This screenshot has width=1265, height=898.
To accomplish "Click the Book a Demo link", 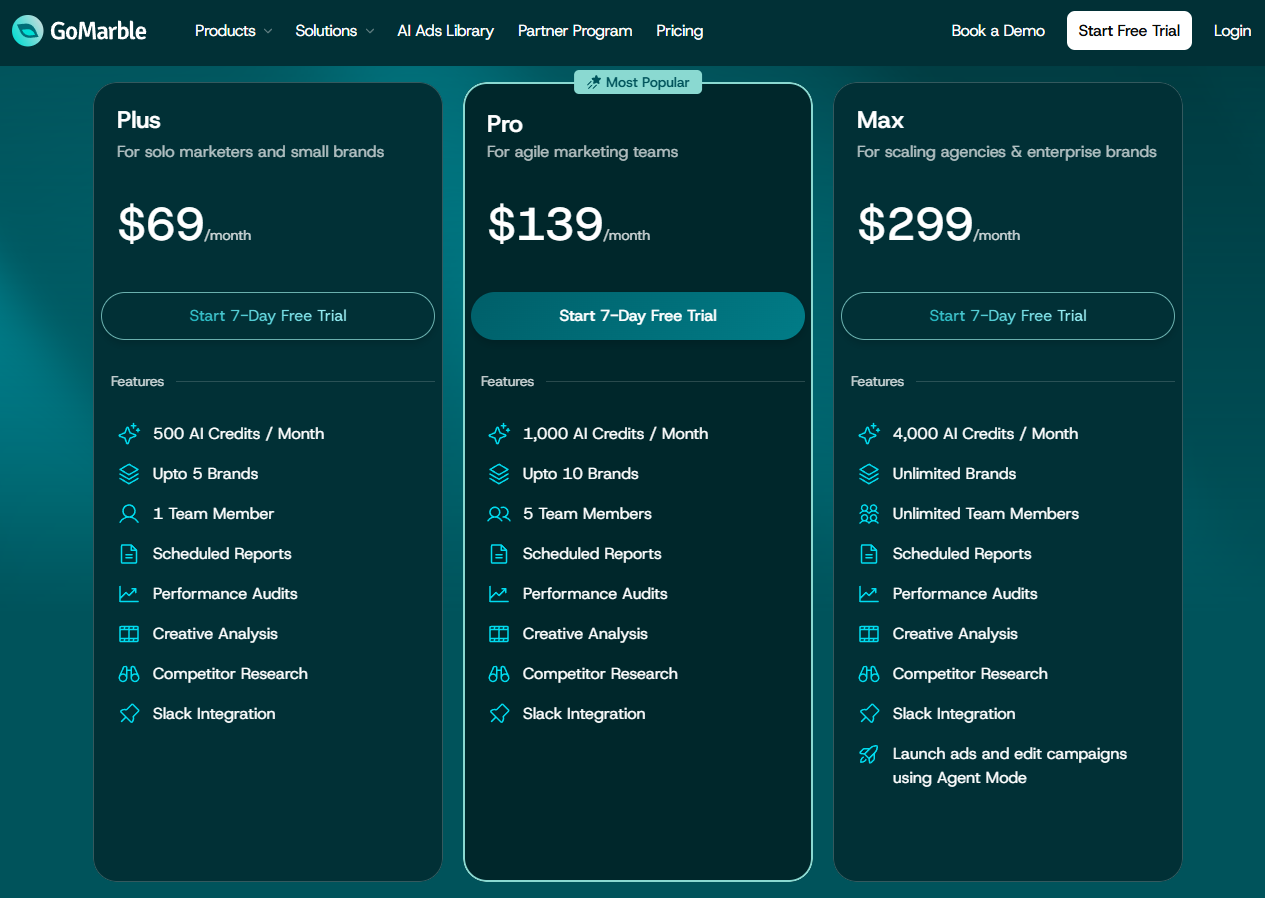I will 998,31.
